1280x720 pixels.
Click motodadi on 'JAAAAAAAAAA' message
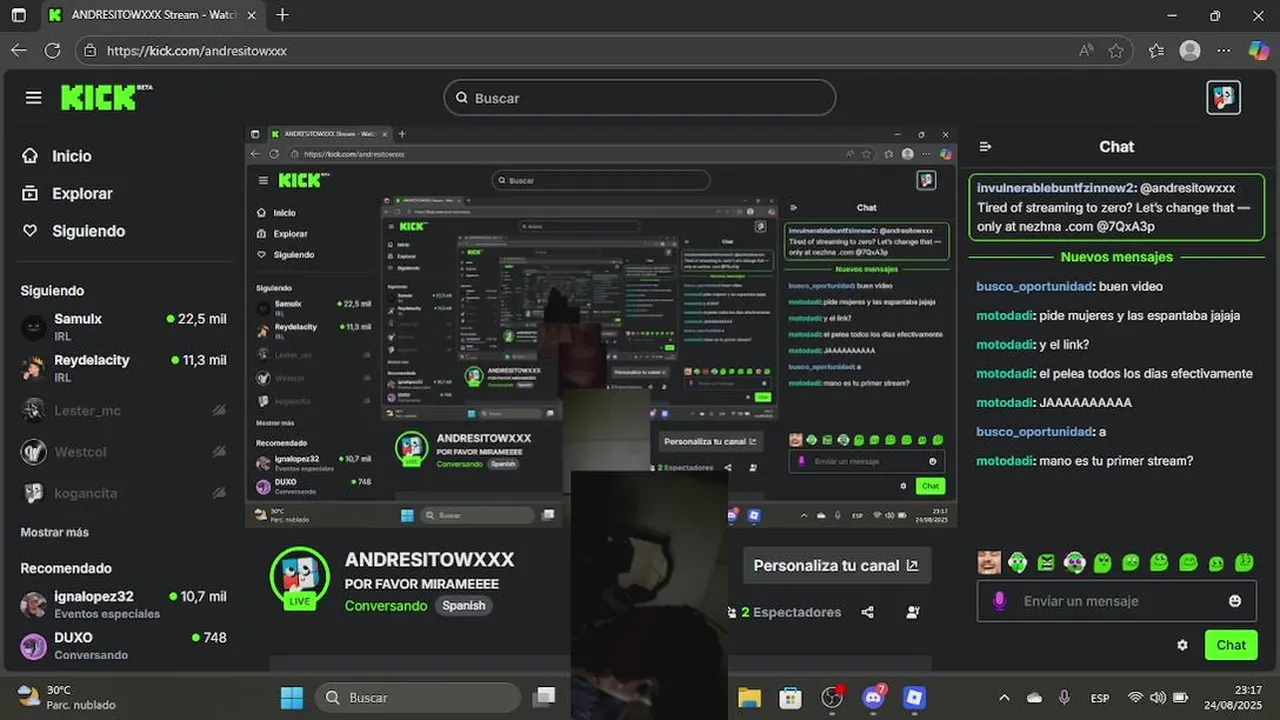[x=1004, y=402]
